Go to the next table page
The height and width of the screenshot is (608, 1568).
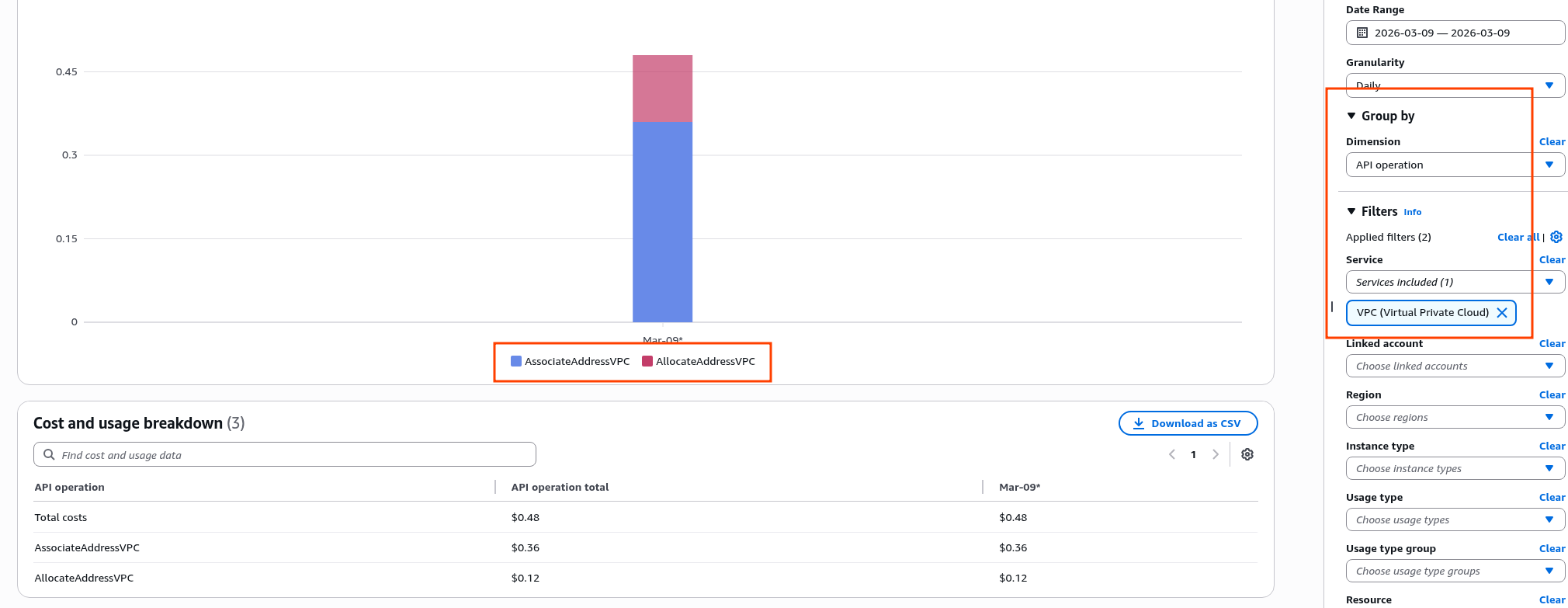[1216, 454]
